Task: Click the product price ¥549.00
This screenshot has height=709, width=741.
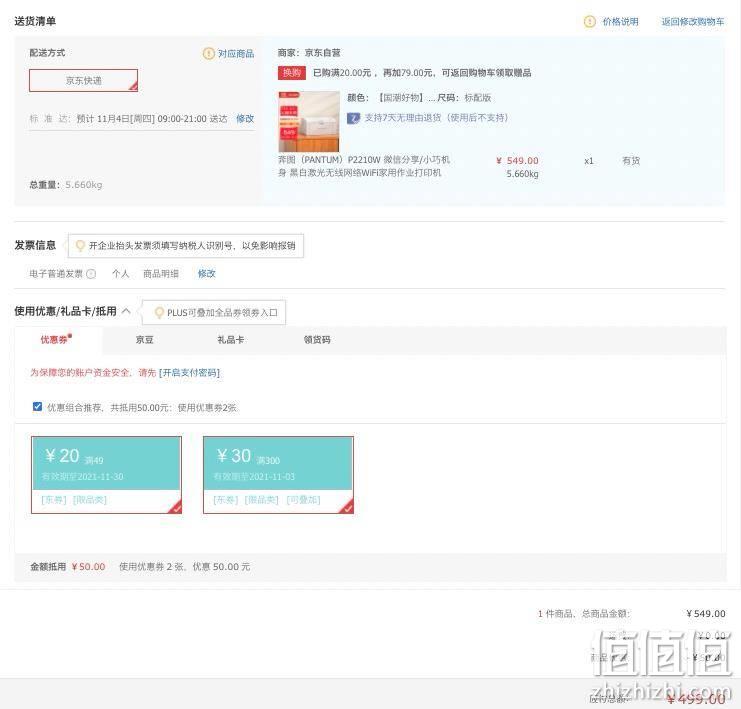Action: (517, 161)
